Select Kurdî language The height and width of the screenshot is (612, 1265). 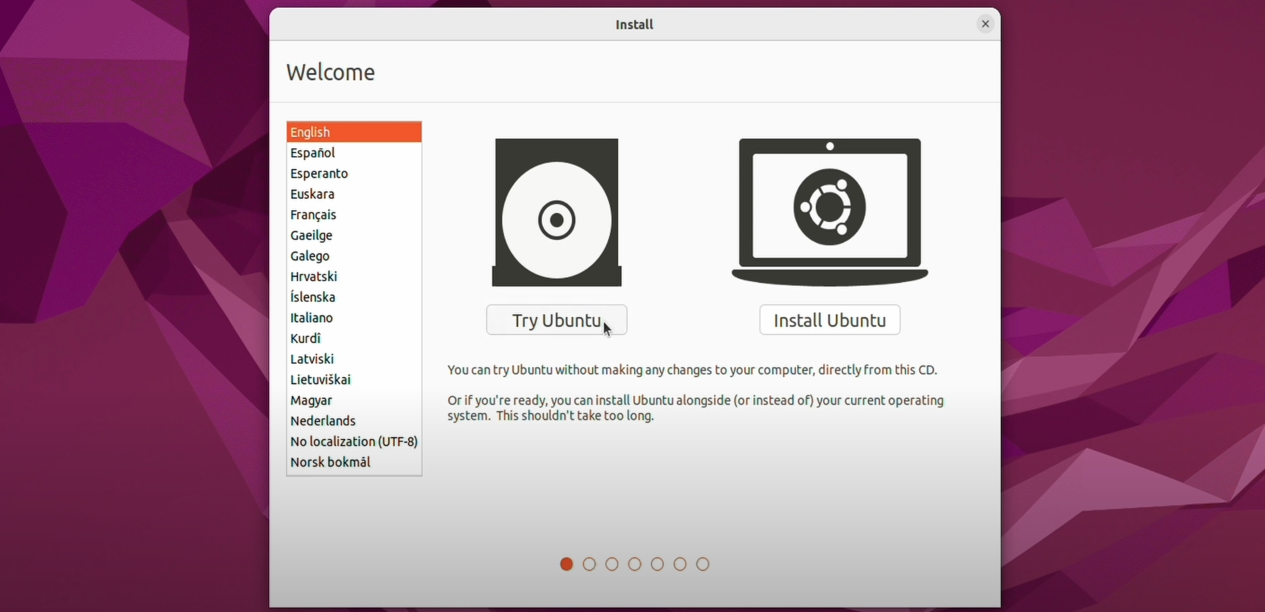tap(354, 339)
